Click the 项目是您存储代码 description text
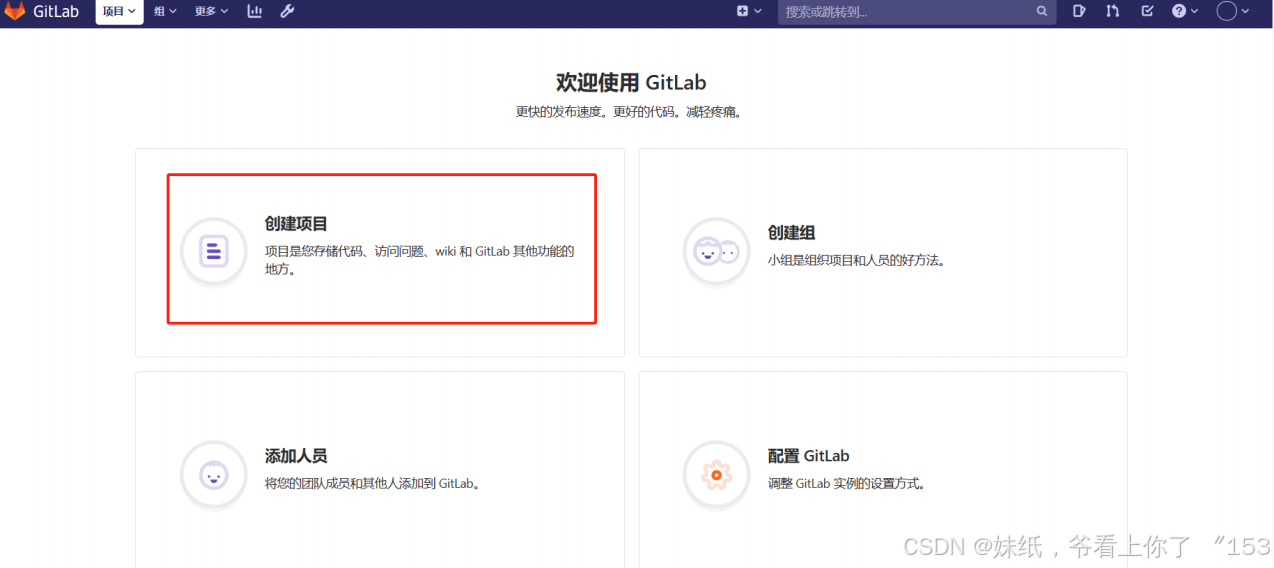Image resolution: width=1274 pixels, height=568 pixels. tap(419, 260)
